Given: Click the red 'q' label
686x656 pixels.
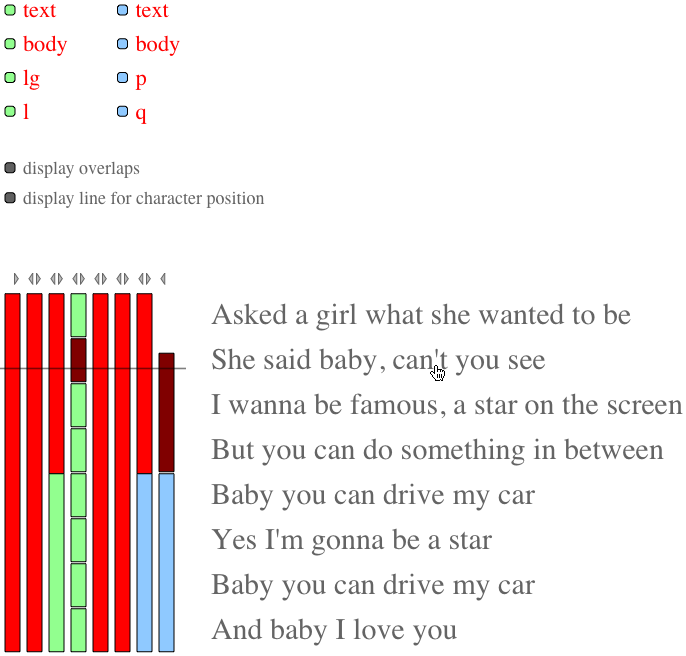Looking at the screenshot, I should click(141, 114).
